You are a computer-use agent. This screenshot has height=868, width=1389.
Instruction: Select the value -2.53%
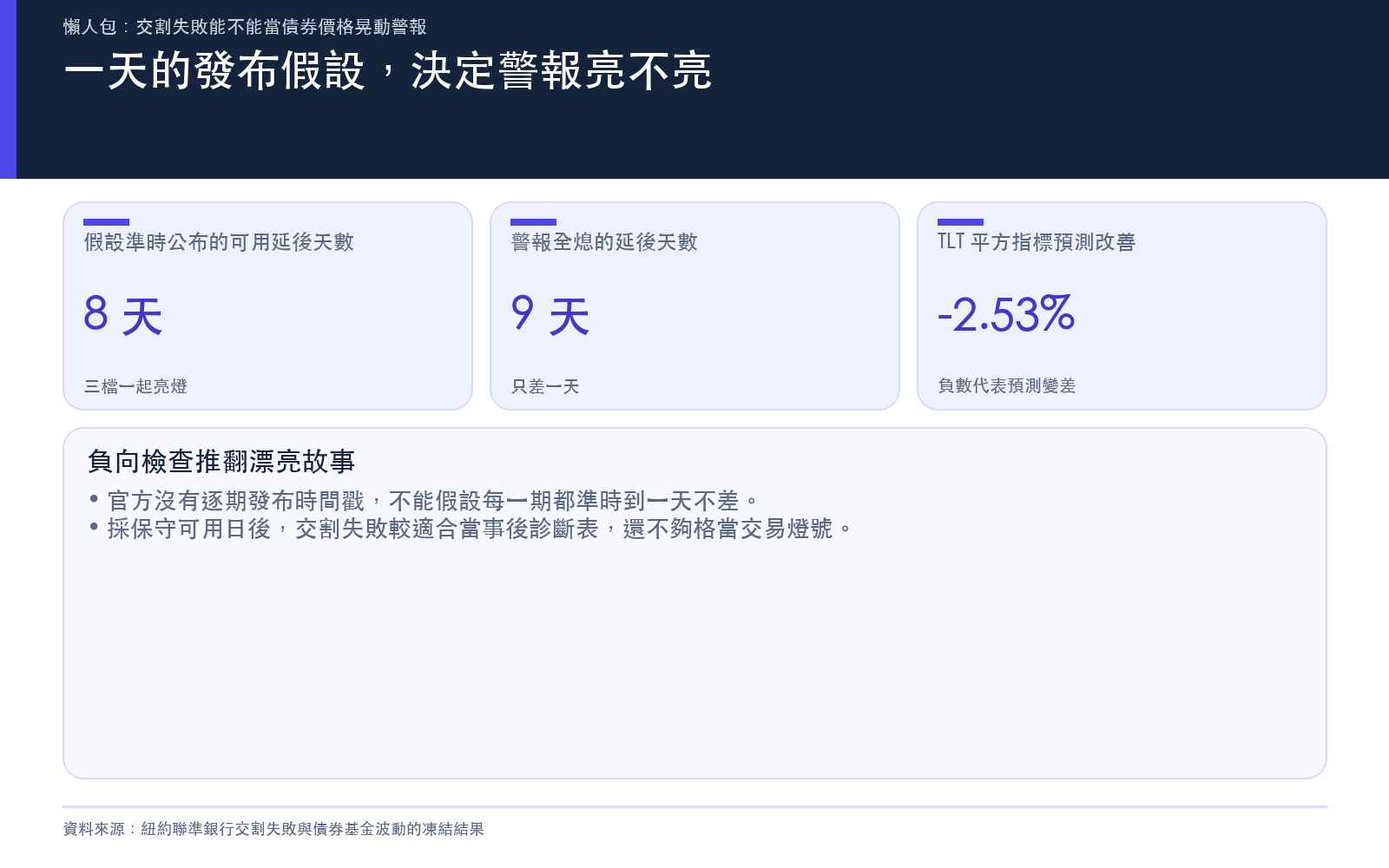[x=1006, y=314]
